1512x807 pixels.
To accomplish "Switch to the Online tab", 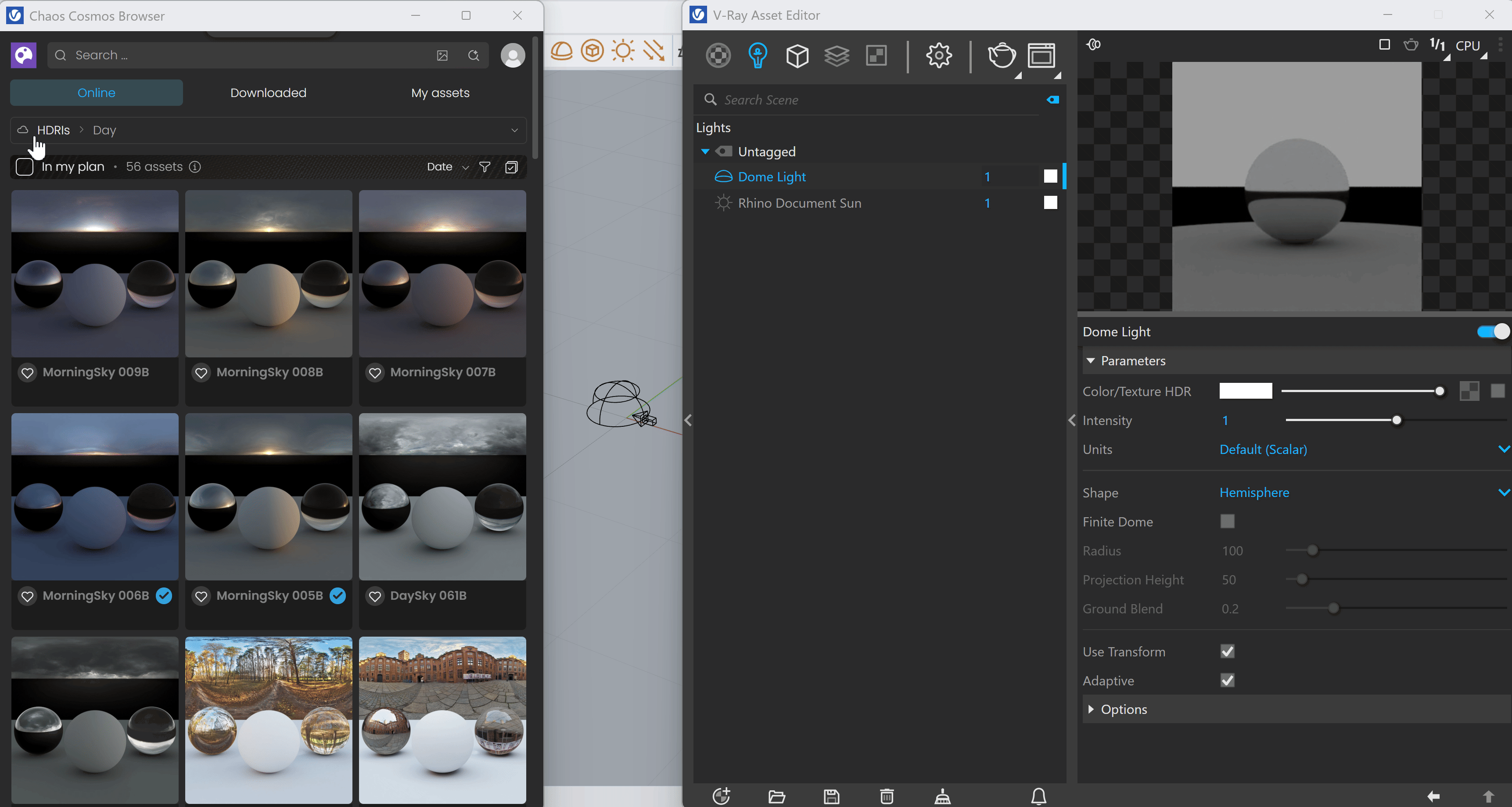I will [96, 93].
